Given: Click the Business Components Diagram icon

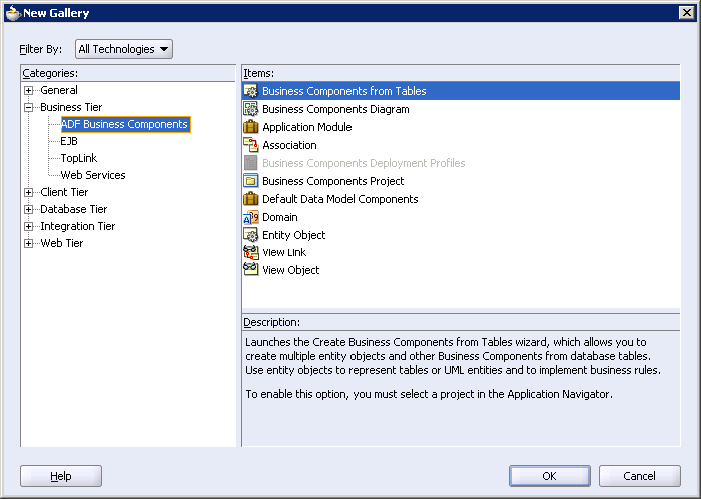Looking at the screenshot, I should pos(250,109).
